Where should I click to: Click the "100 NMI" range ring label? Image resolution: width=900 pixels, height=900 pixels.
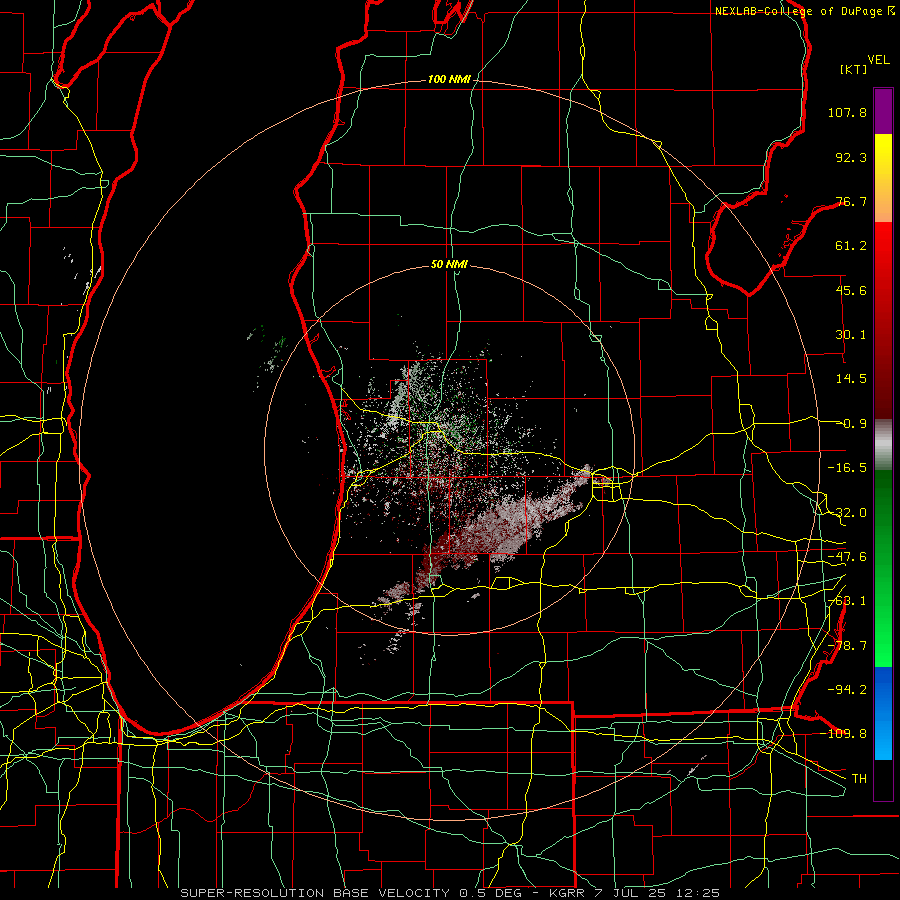449,79
